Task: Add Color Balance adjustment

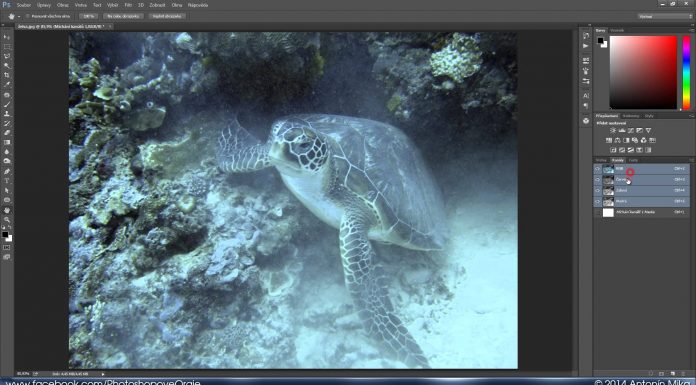Action: tap(617, 140)
